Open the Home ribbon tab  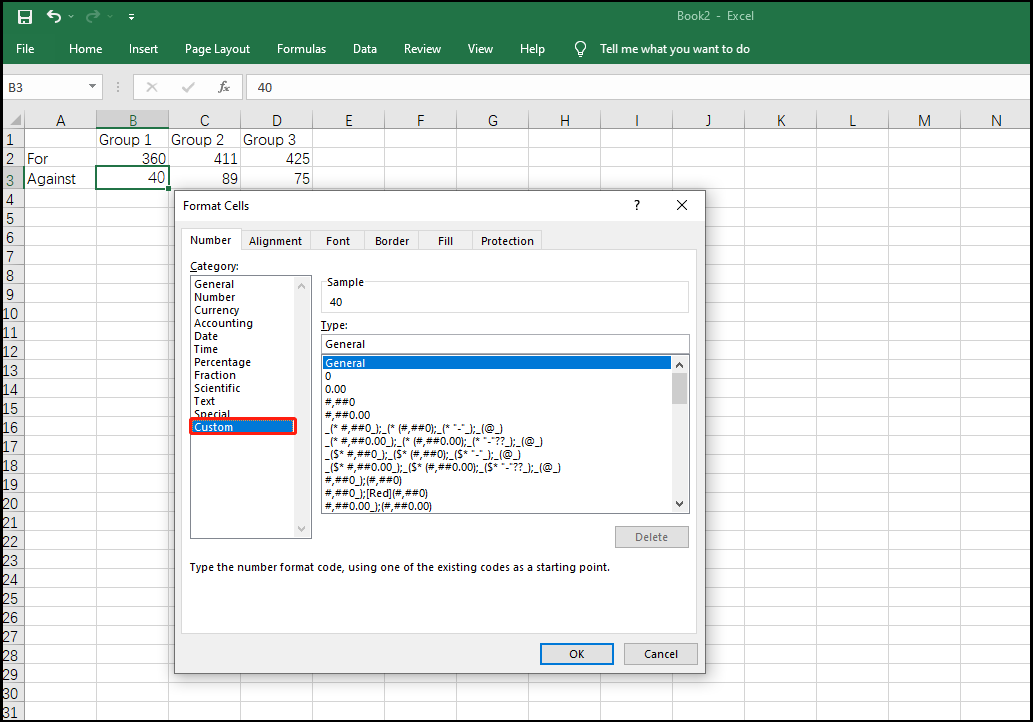click(86, 49)
